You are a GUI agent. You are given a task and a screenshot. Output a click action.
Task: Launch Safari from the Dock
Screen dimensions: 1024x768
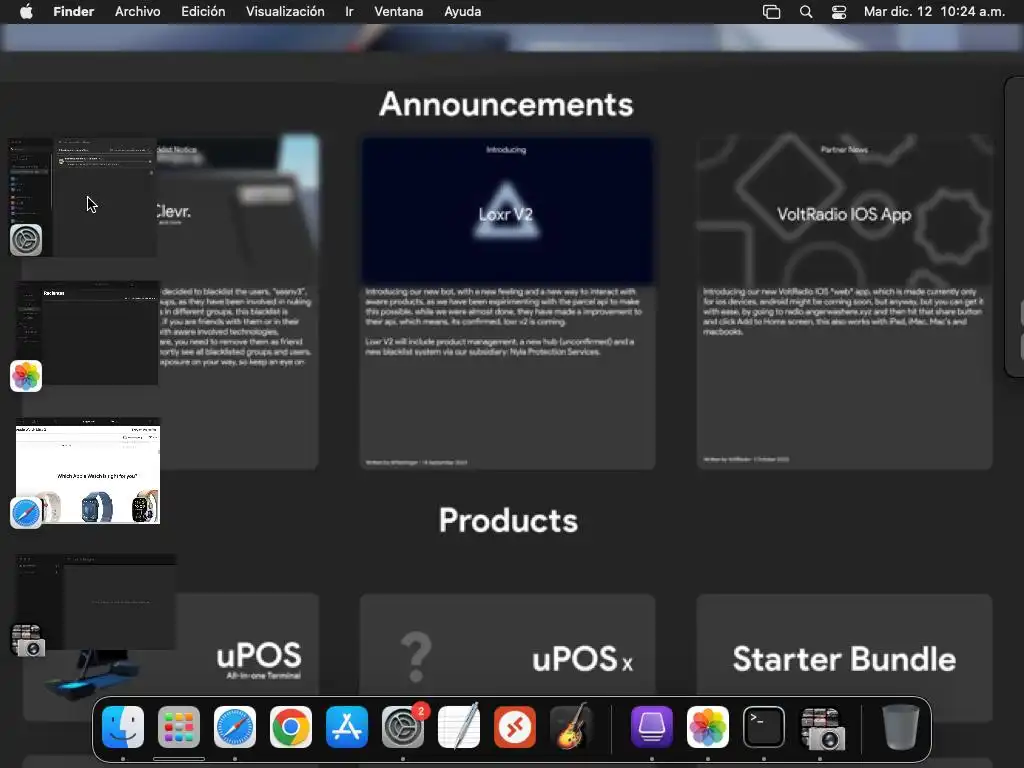click(235, 727)
